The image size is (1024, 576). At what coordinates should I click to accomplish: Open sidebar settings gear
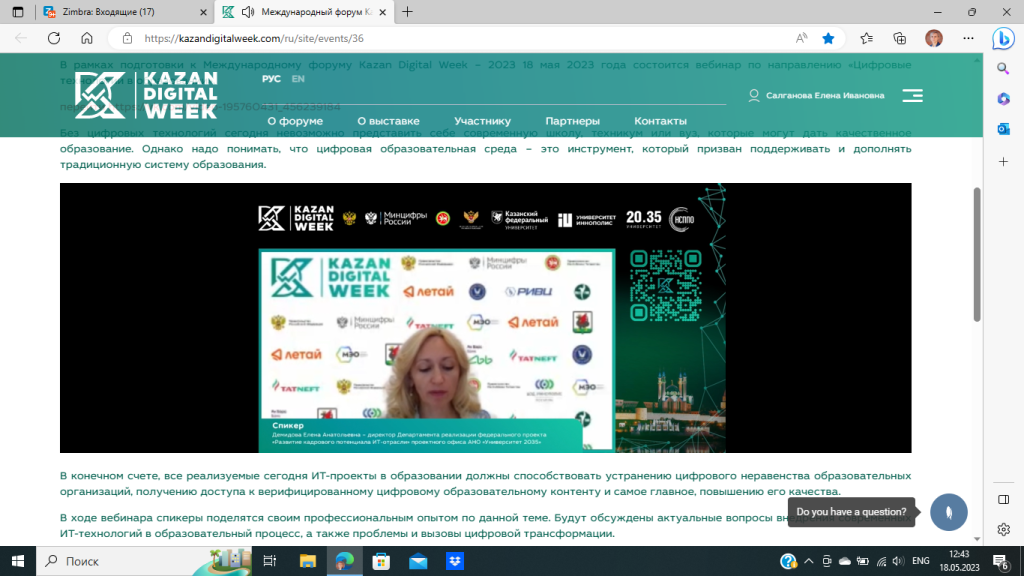click(1004, 530)
